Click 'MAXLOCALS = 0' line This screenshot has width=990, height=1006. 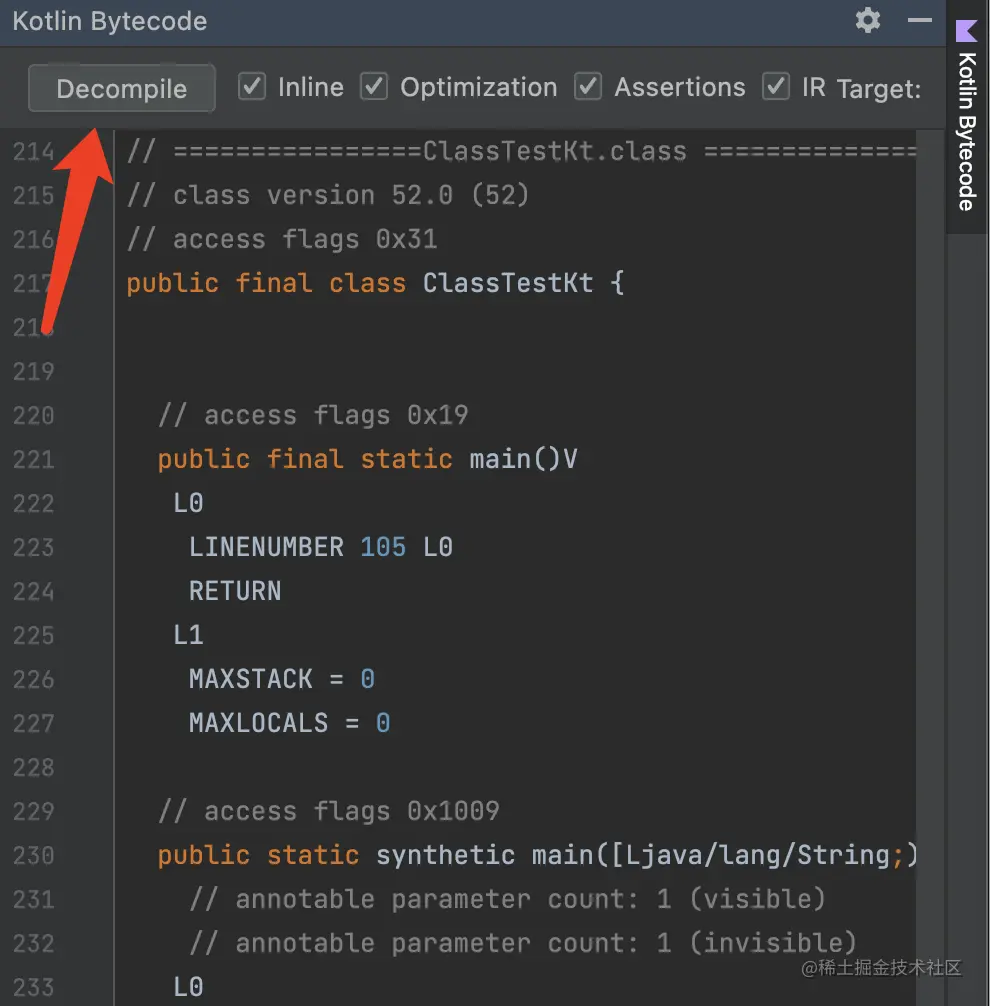point(289,723)
